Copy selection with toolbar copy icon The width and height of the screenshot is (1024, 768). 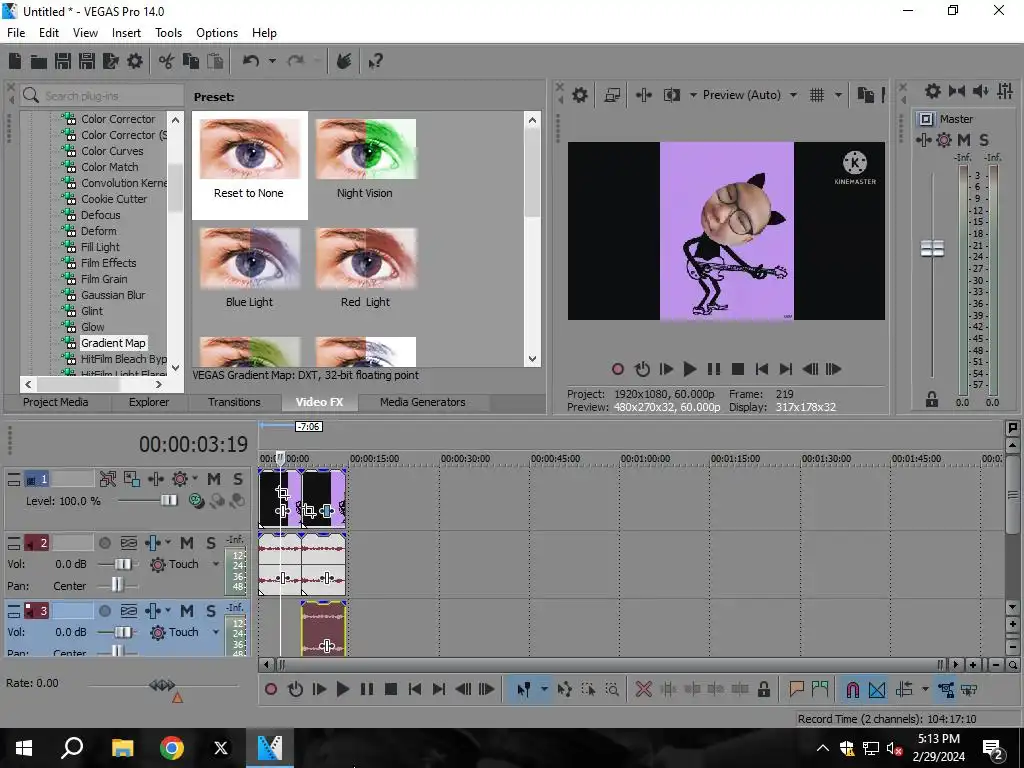[x=191, y=61]
